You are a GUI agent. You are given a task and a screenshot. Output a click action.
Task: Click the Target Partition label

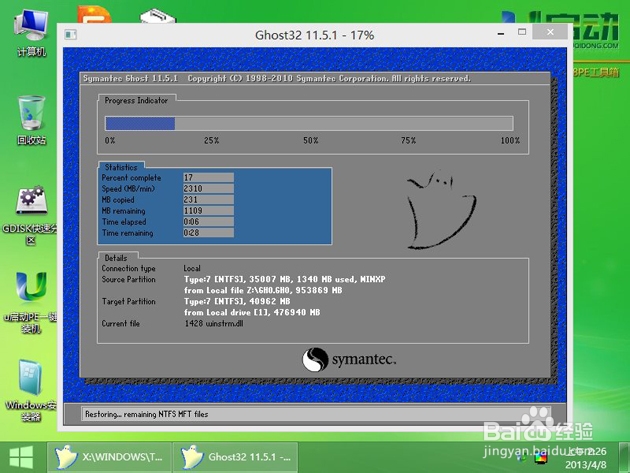click(x=129, y=301)
